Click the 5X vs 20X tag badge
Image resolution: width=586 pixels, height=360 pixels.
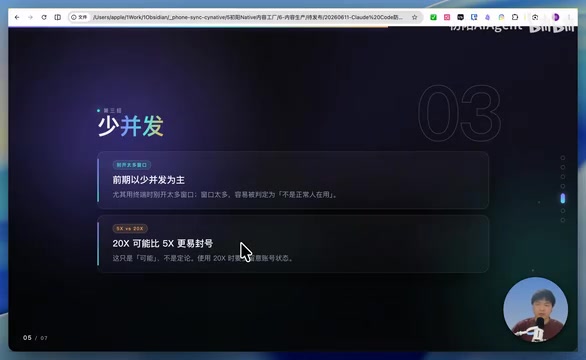click(x=130, y=228)
